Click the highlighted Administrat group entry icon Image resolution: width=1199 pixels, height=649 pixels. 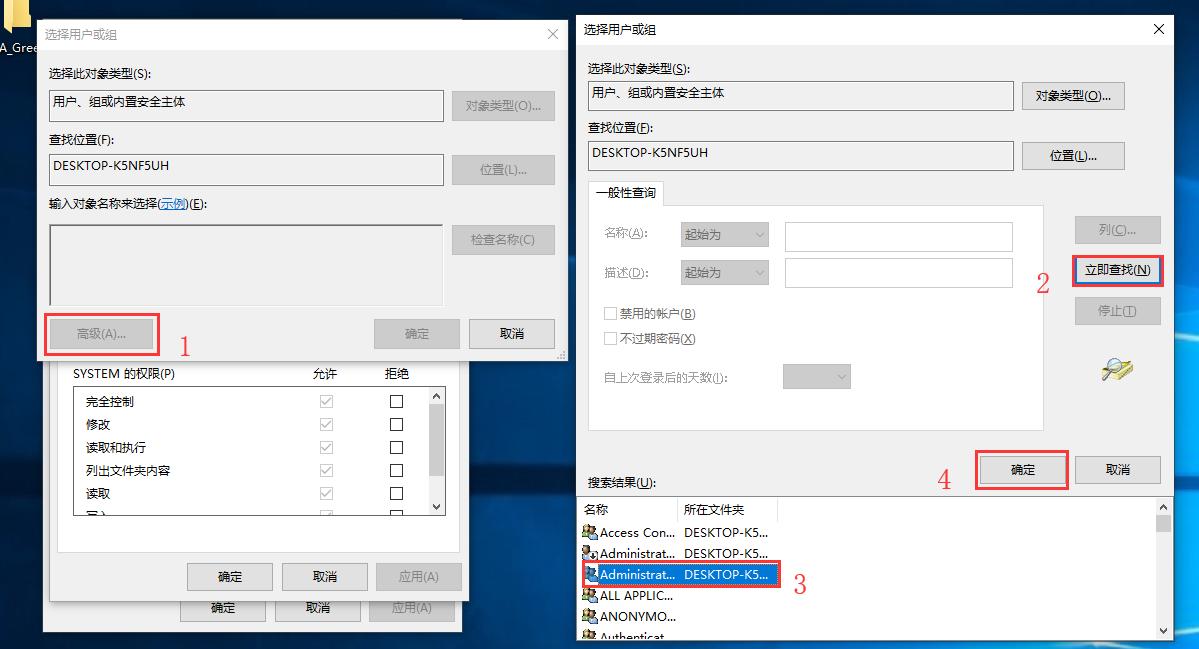[x=591, y=574]
